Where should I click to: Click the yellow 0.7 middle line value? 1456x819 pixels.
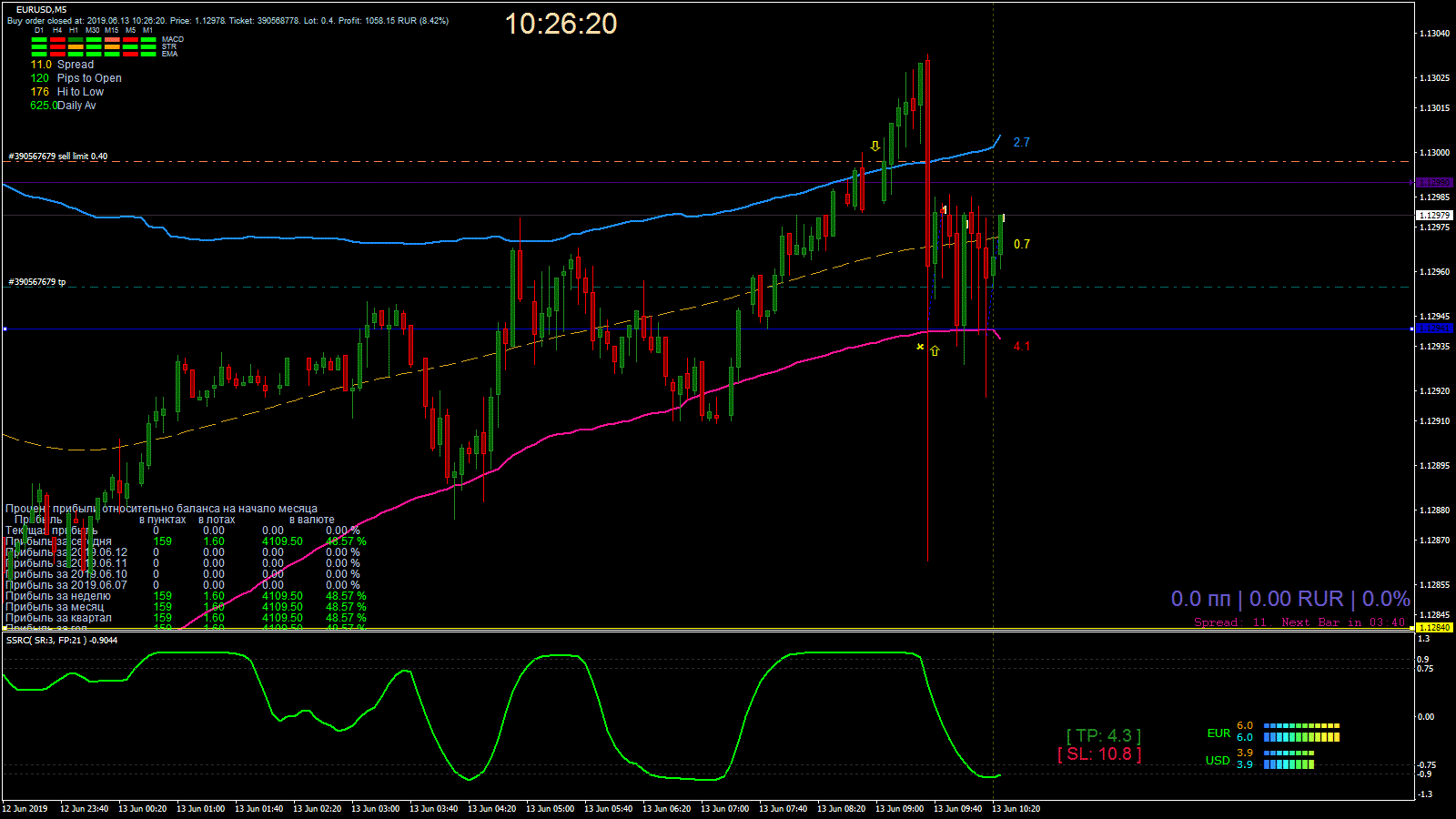point(1022,244)
